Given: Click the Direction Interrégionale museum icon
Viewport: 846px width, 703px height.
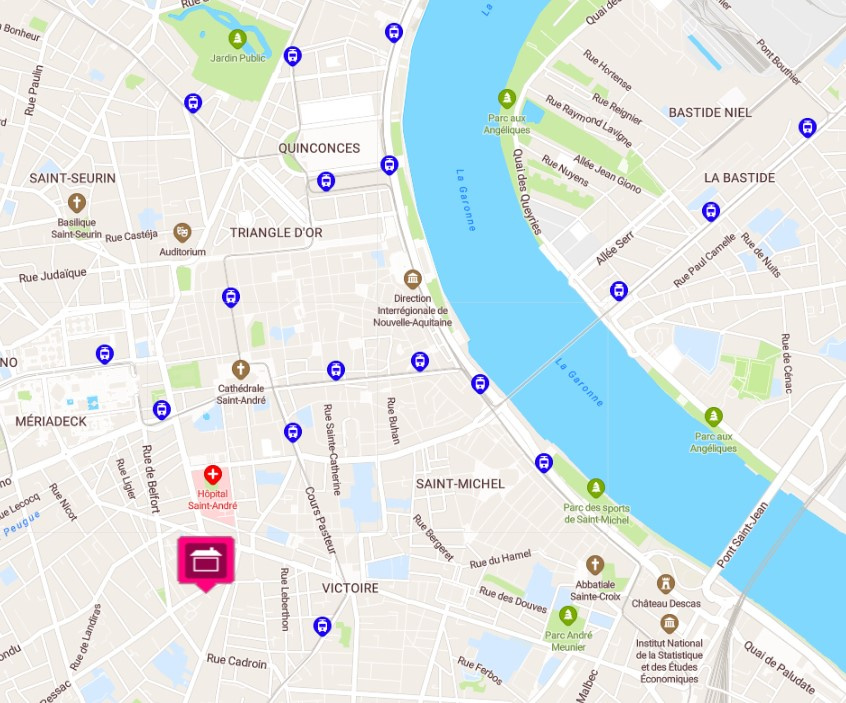Looking at the screenshot, I should tap(413, 279).
